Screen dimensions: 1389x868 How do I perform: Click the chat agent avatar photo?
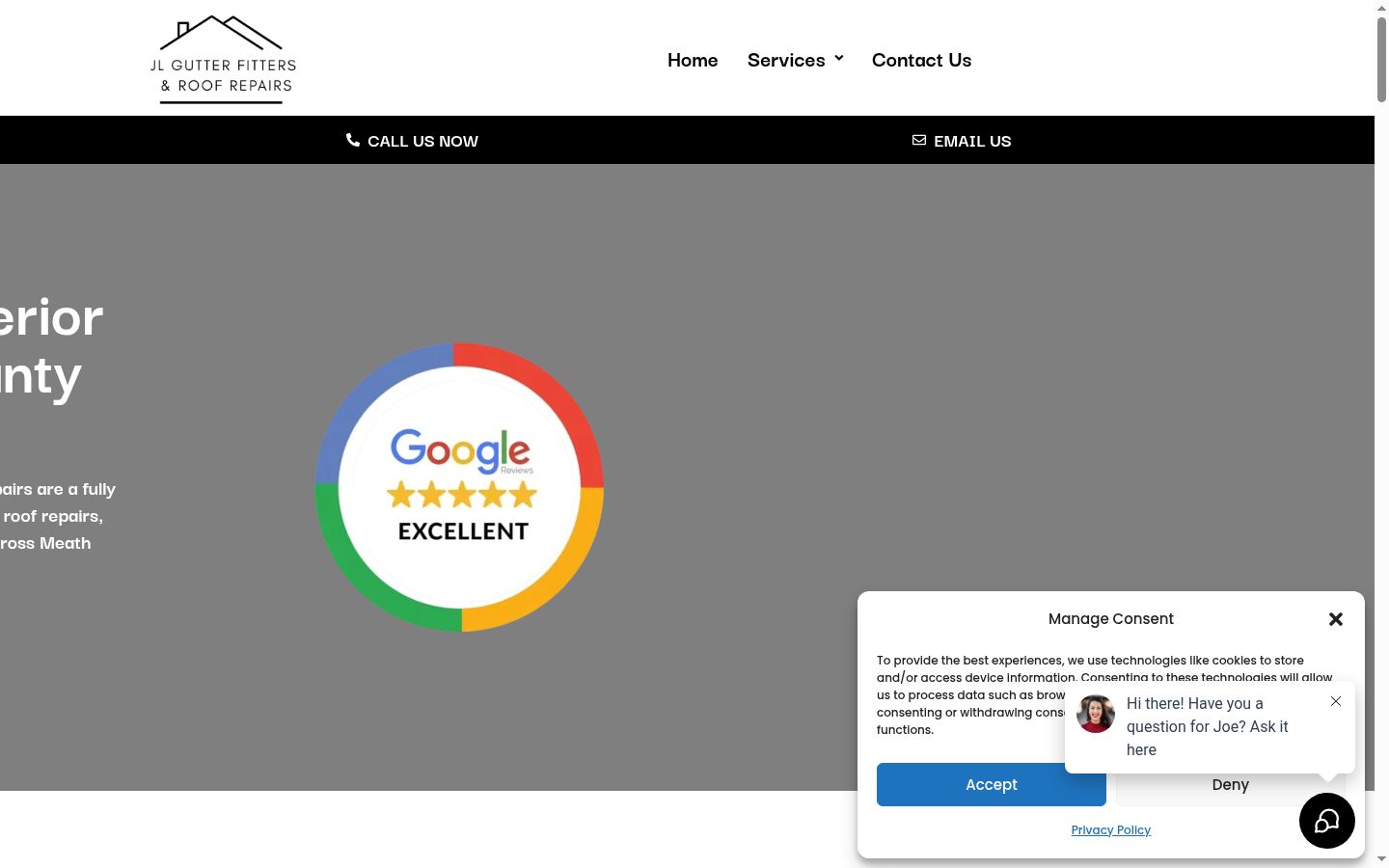coord(1096,714)
